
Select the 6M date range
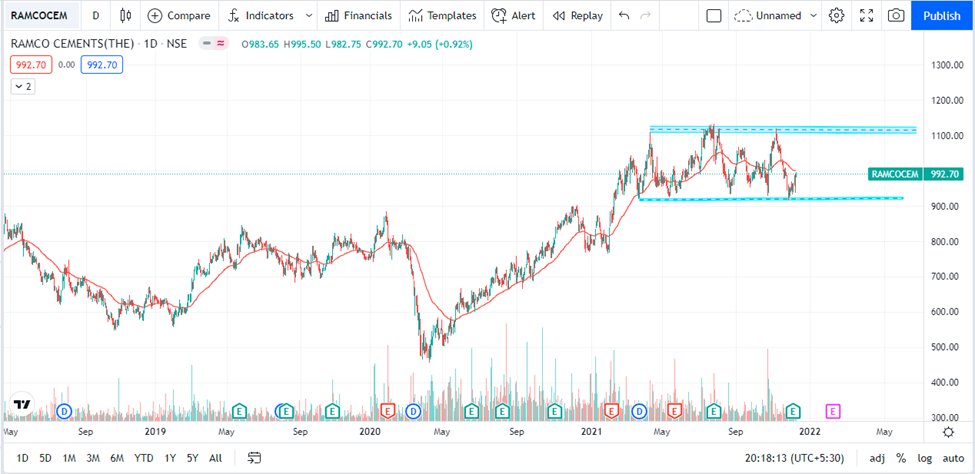coord(117,458)
